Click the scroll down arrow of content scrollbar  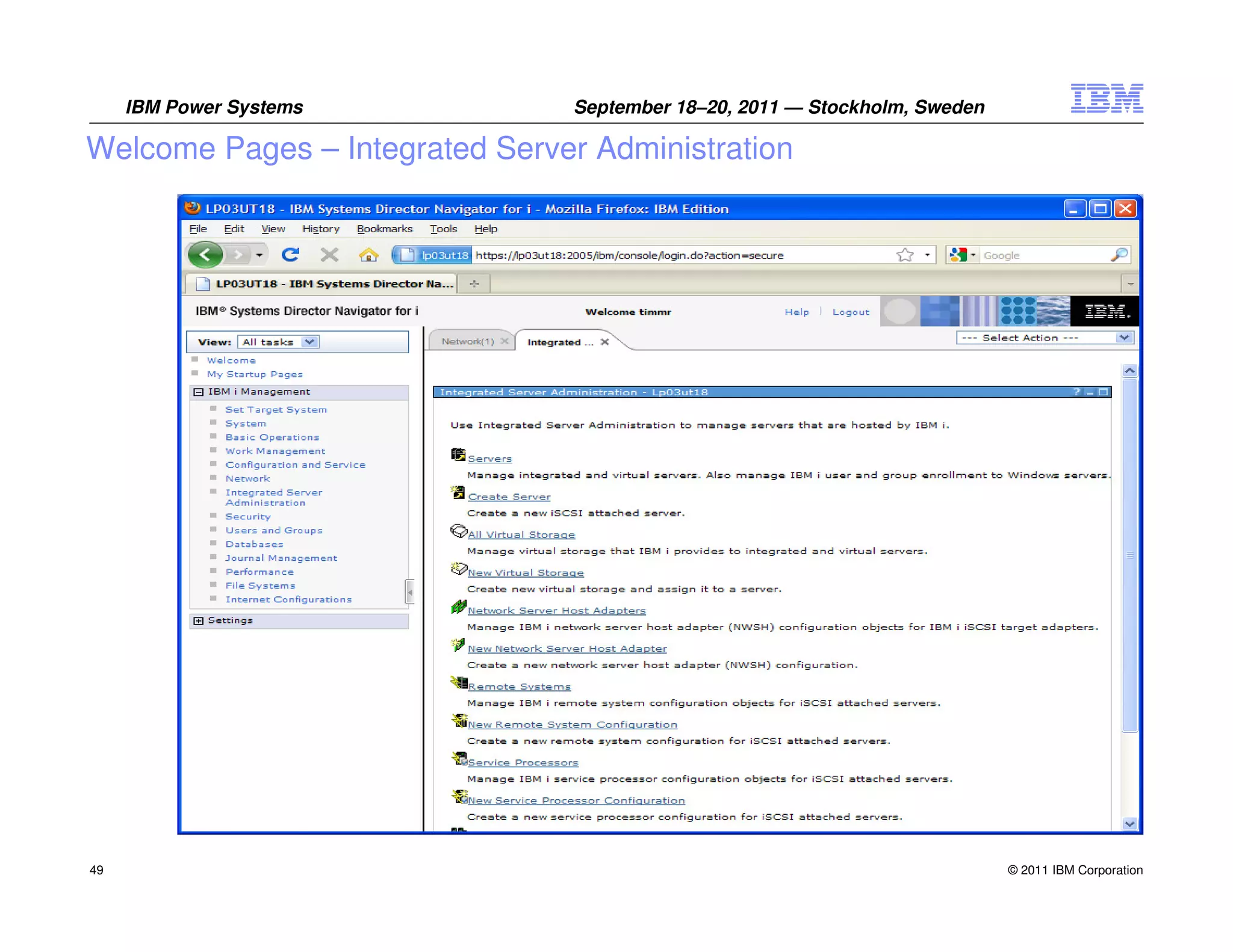(x=1130, y=824)
